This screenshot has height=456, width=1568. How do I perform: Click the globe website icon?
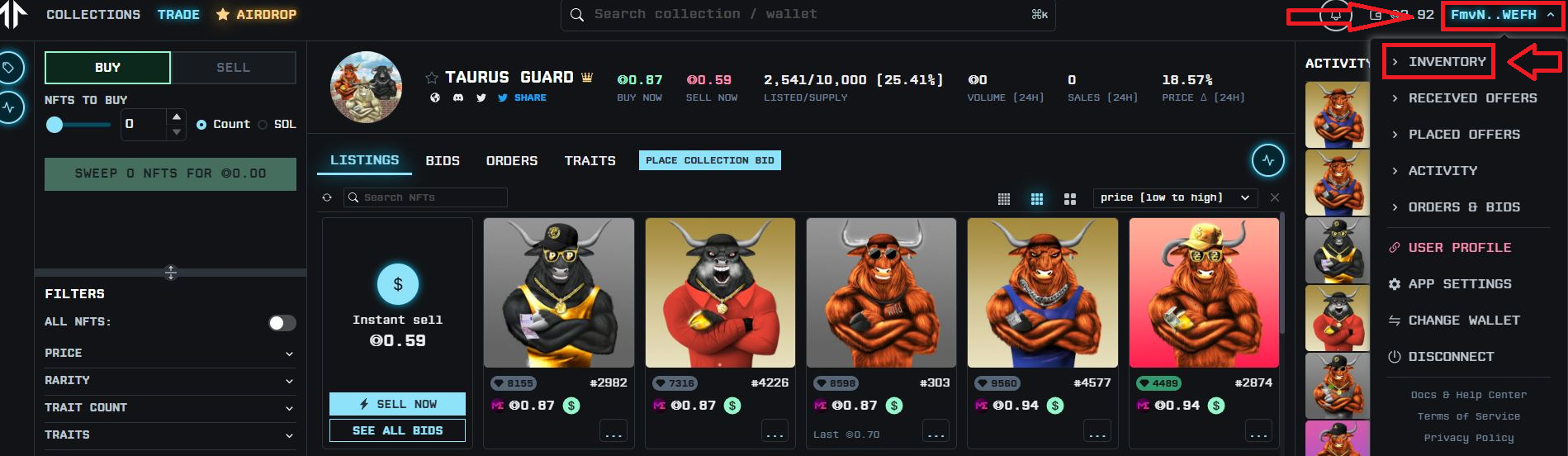(435, 97)
